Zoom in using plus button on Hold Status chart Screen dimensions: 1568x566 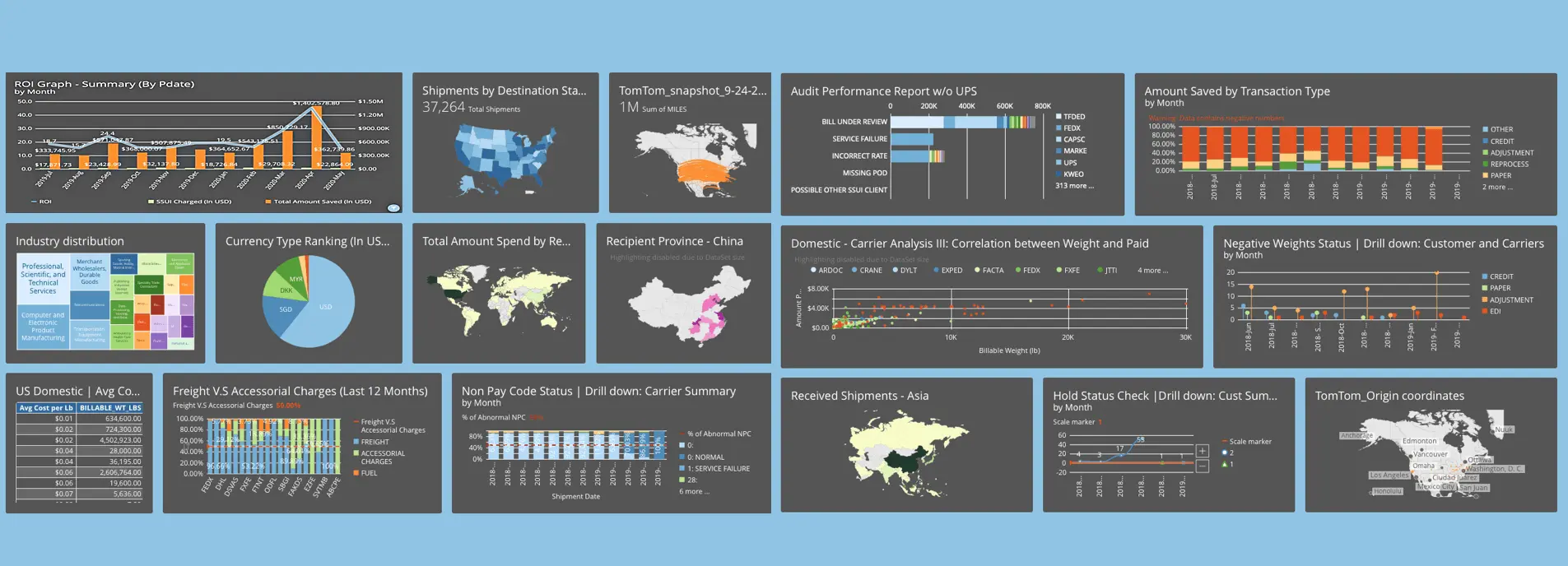1202,451
